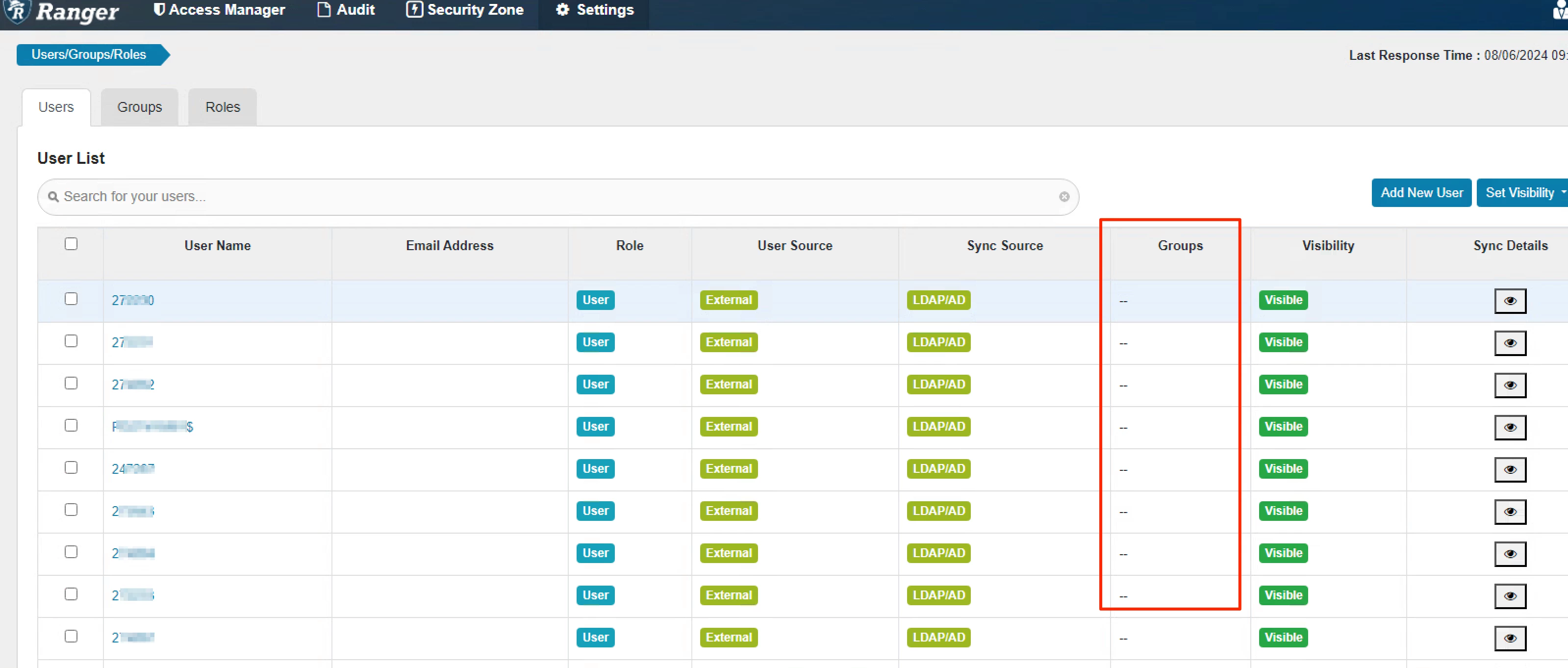
Task: Click the Access Manager shield icon
Action: pos(159,9)
